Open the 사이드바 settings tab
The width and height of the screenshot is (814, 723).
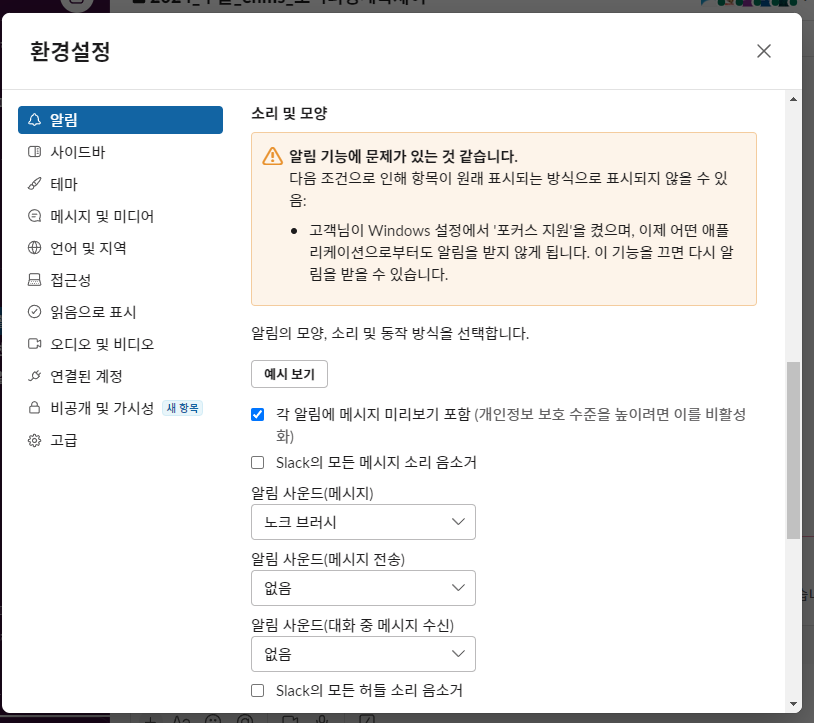120,152
